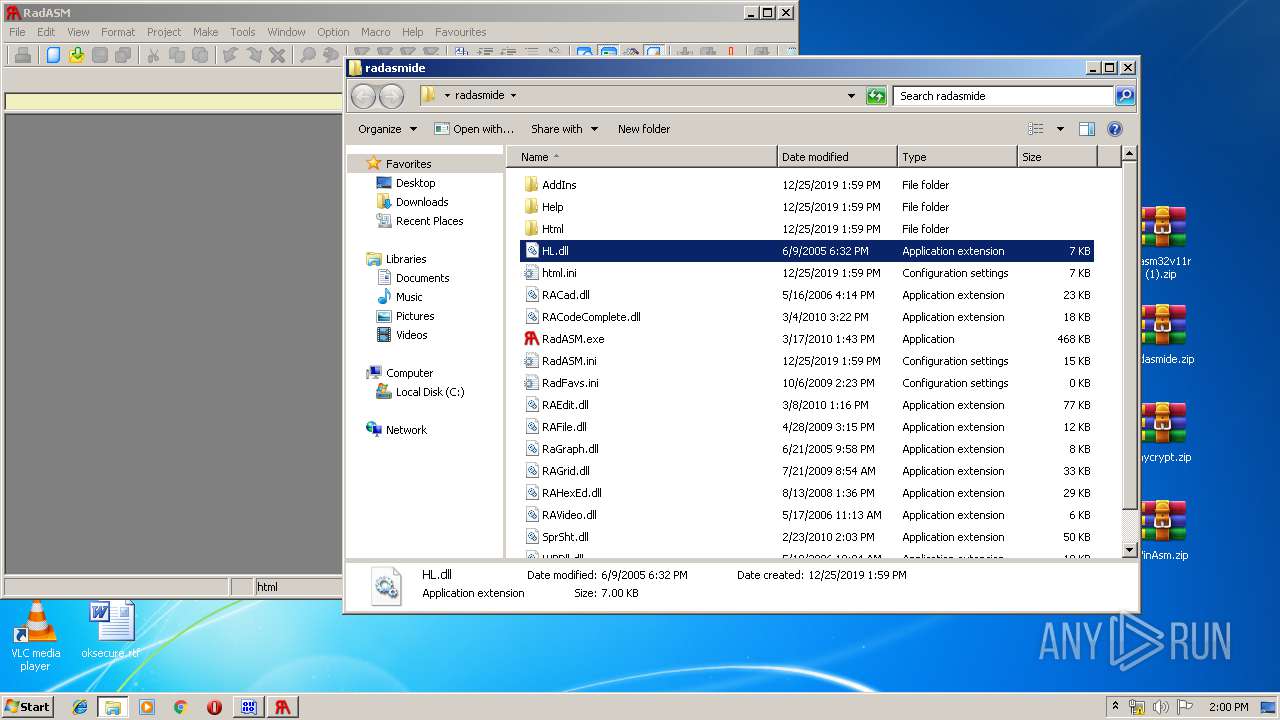Open Google Chrome from the taskbar

pos(180,707)
